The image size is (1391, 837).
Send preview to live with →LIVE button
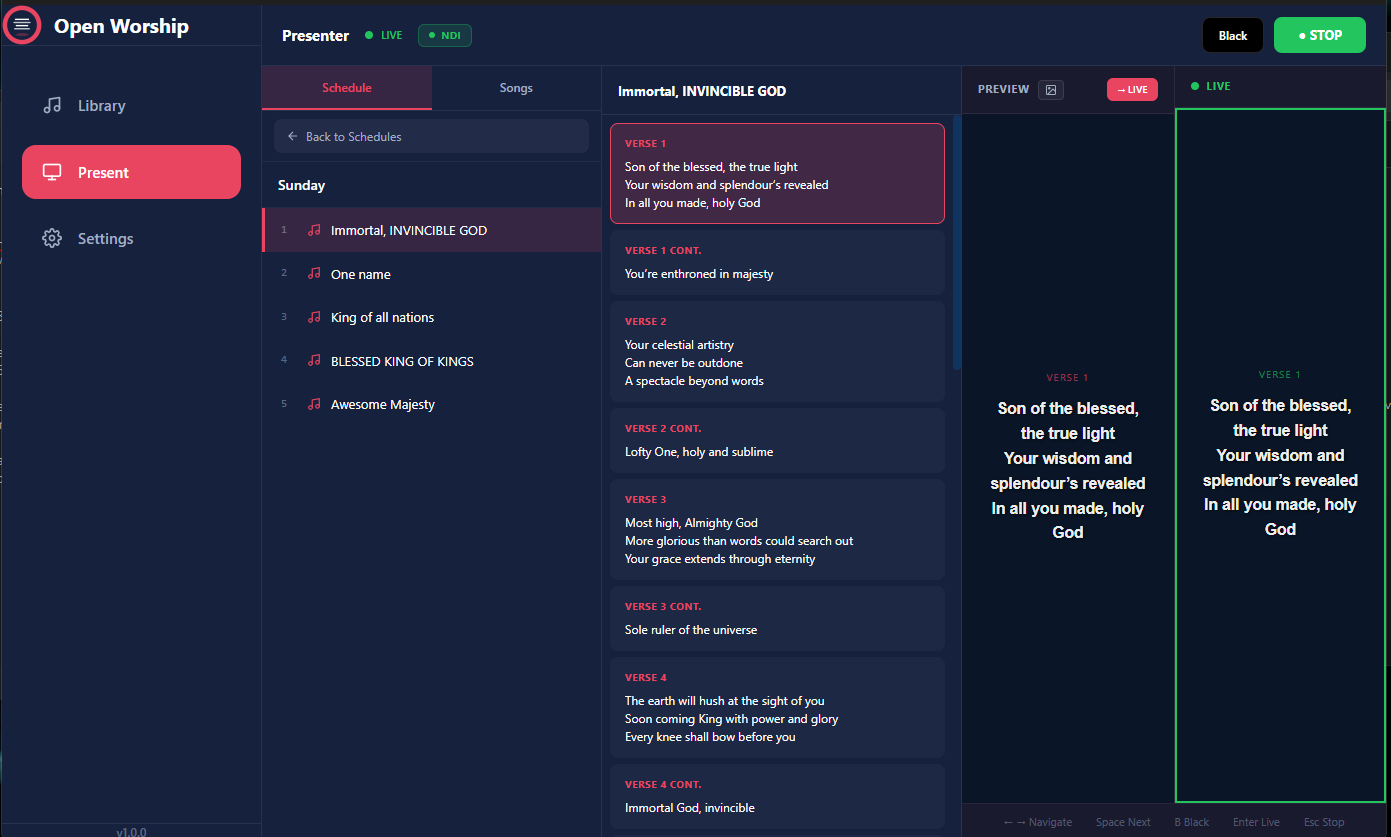(1131, 90)
